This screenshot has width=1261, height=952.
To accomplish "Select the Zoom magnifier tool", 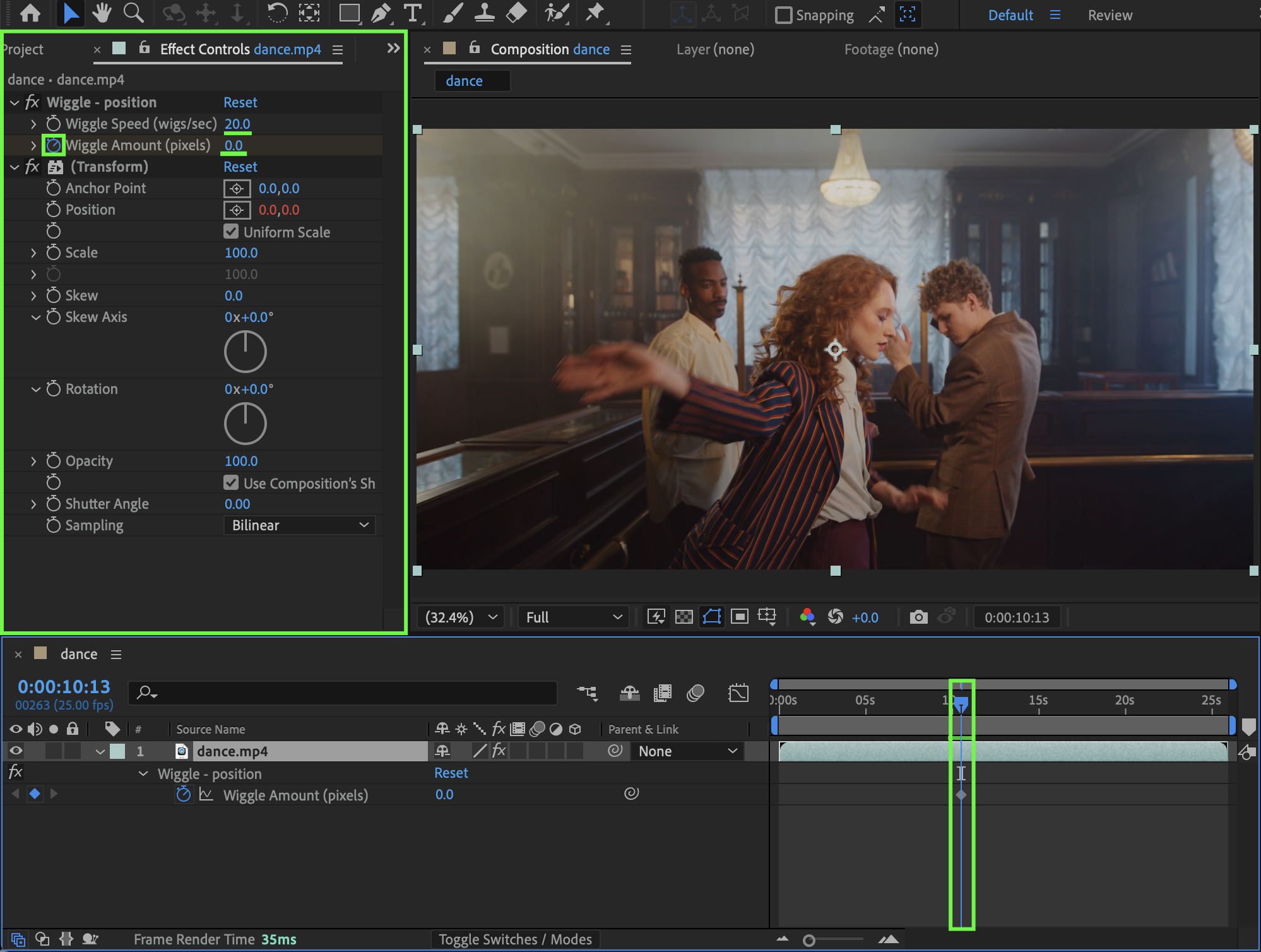I will point(133,13).
